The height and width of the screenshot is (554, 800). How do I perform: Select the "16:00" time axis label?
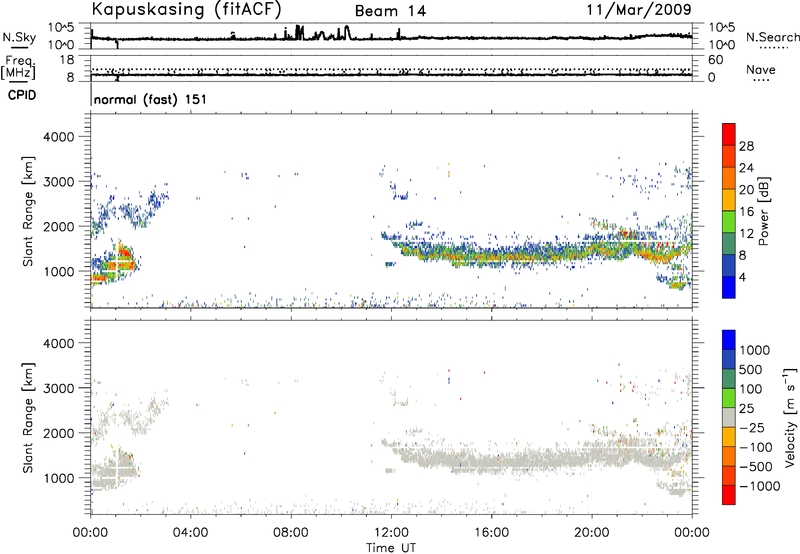tap(491, 533)
